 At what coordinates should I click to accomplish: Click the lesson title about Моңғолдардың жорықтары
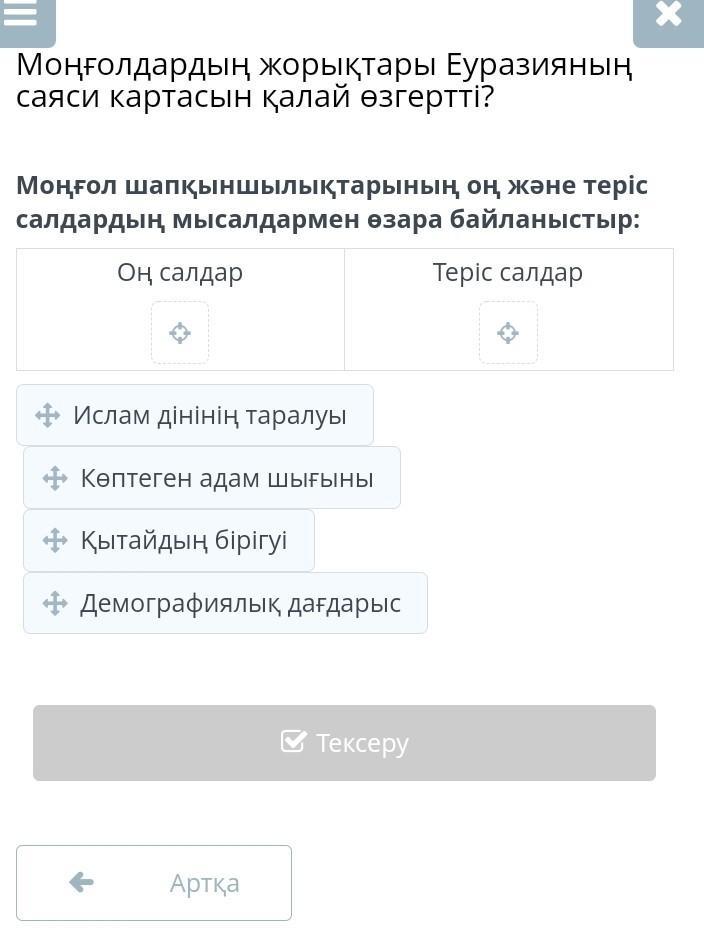[x=325, y=81]
